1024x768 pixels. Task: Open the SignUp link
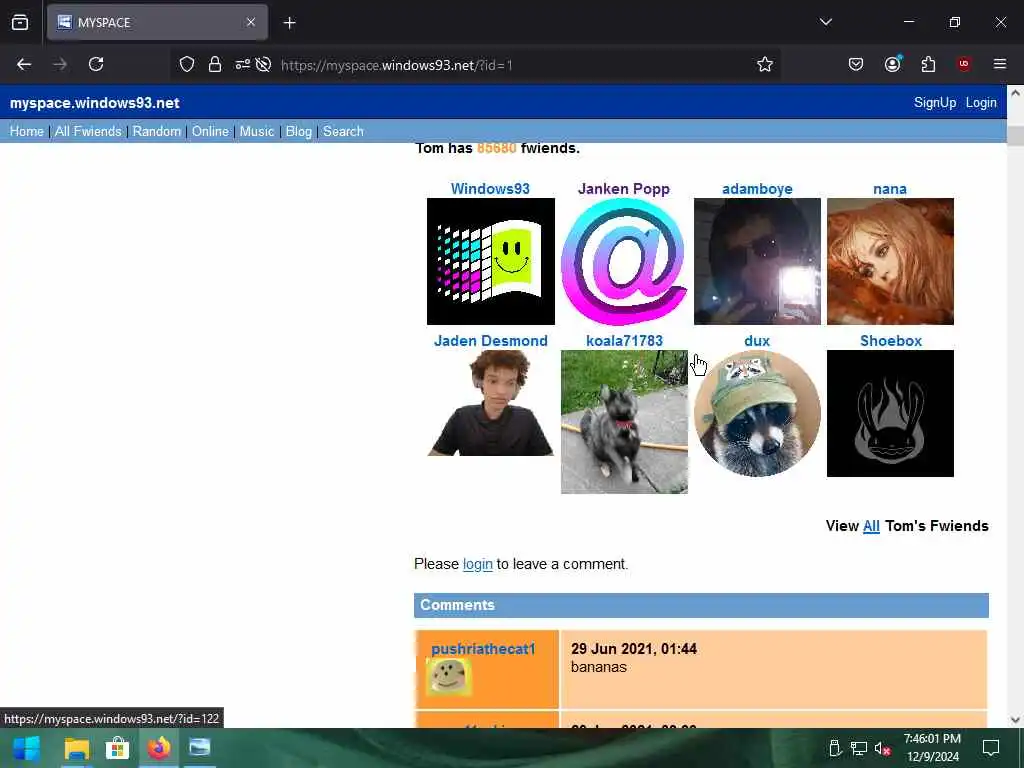click(935, 103)
